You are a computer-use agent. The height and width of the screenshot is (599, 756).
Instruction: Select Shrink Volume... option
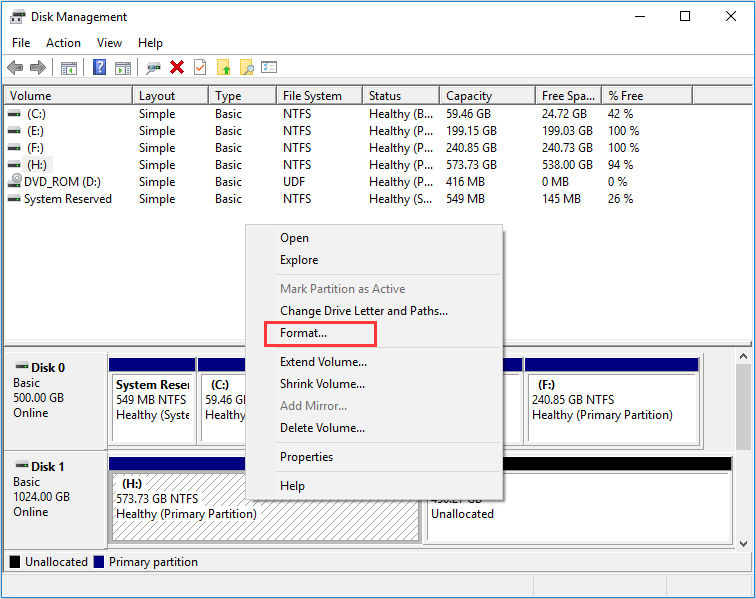click(x=374, y=384)
